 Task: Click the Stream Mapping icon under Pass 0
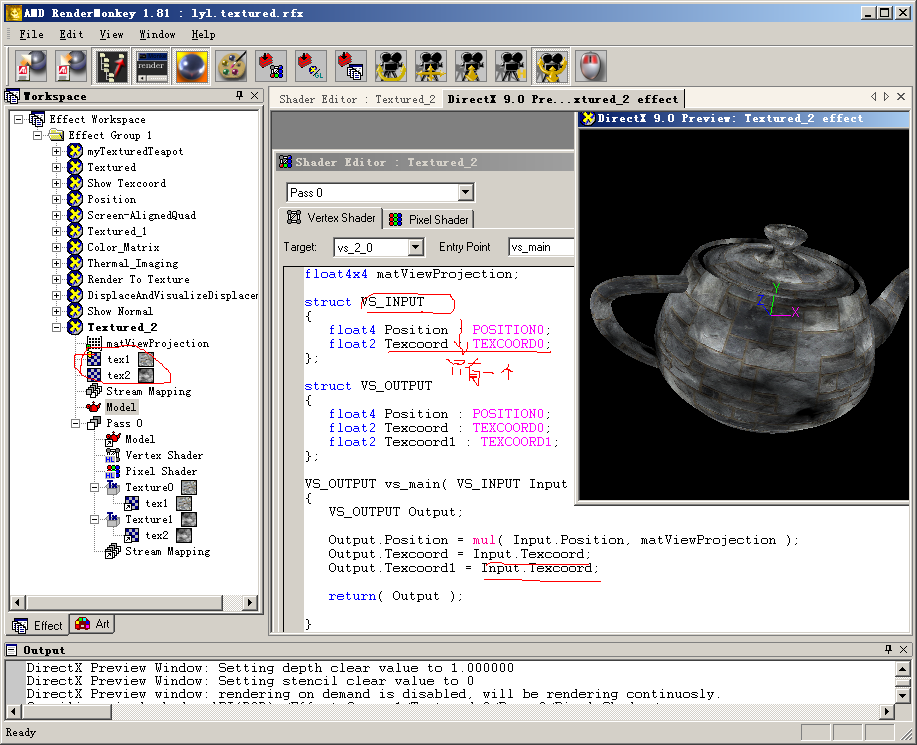tap(113, 551)
